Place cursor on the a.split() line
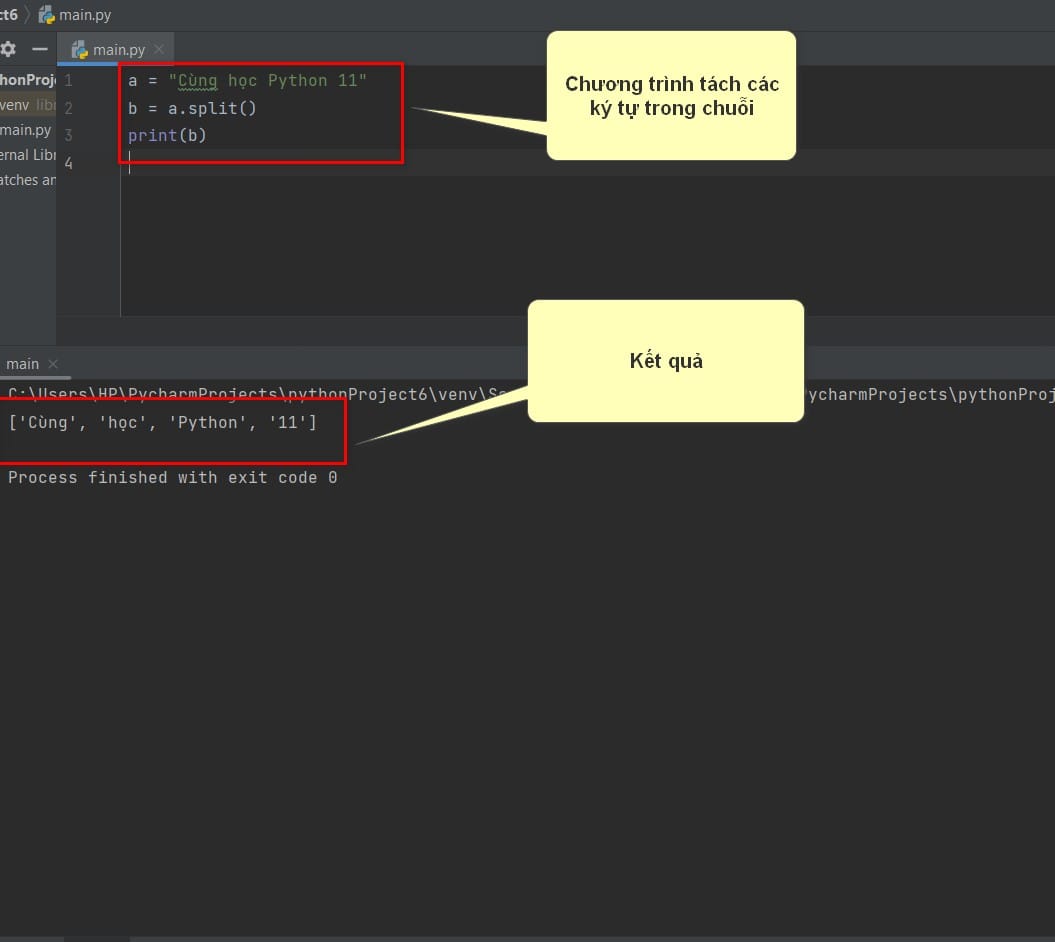This screenshot has width=1055, height=942. click(192, 108)
